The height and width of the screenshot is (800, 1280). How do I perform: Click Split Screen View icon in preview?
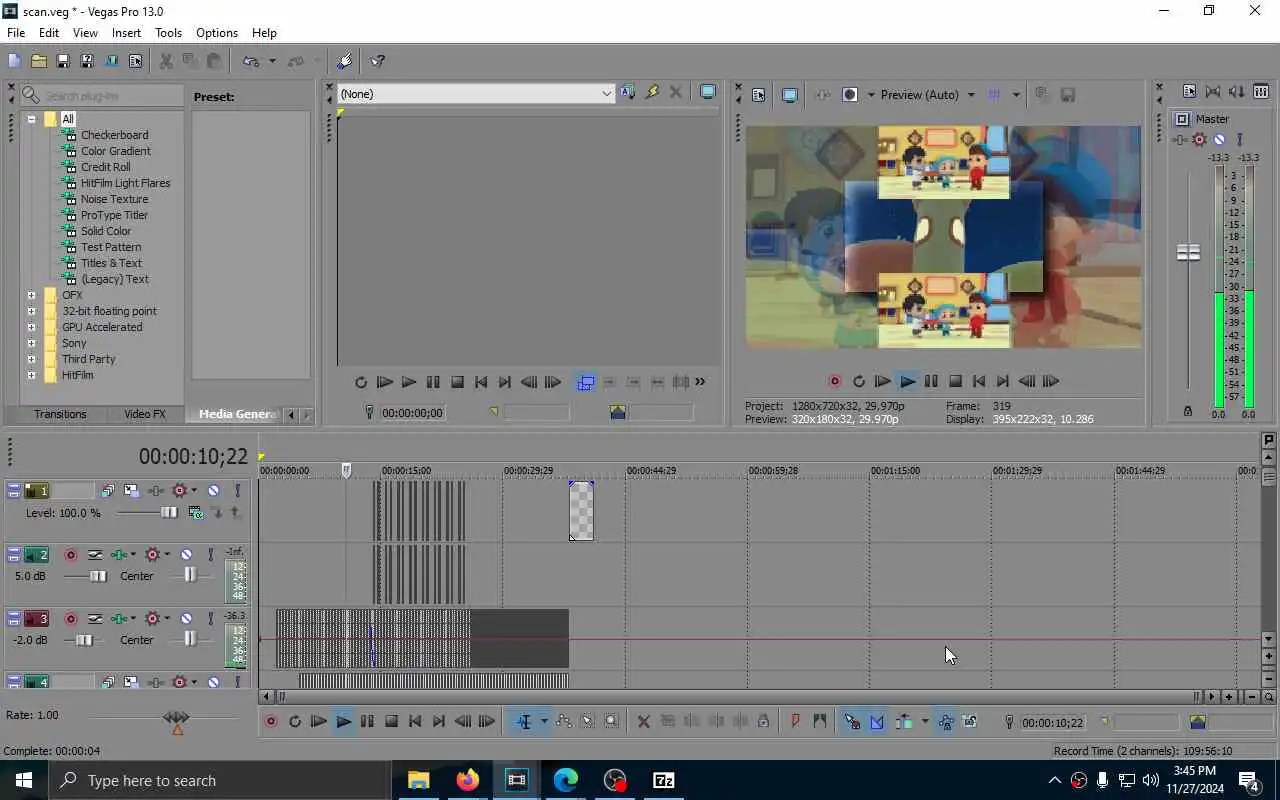coord(850,95)
